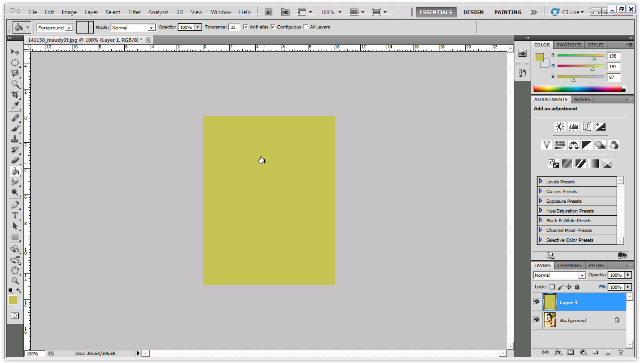Select the Crop tool
Viewport: 640px width, 363px height.
click(15, 95)
